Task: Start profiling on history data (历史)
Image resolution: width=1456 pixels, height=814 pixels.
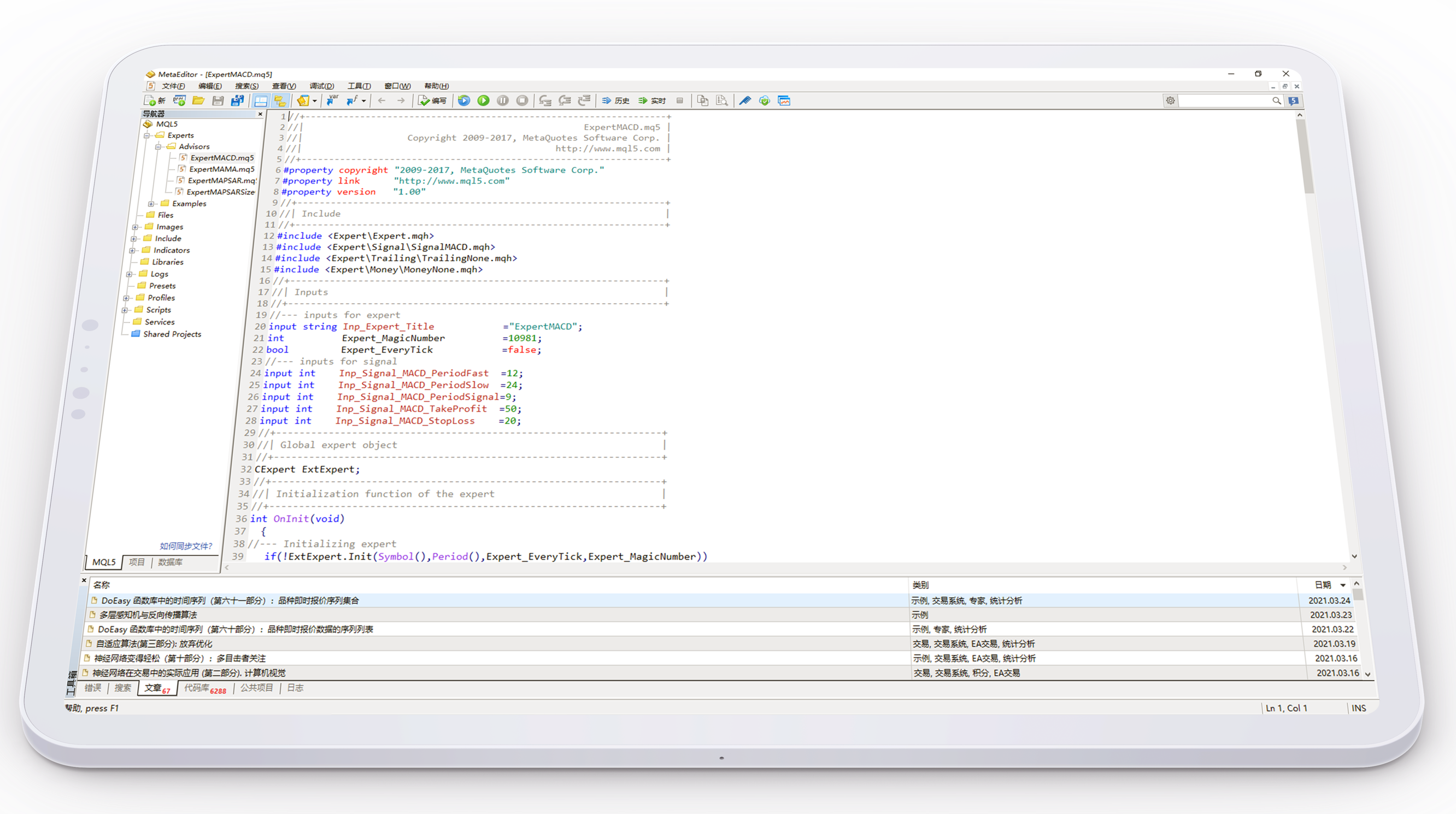Action: pos(616,101)
